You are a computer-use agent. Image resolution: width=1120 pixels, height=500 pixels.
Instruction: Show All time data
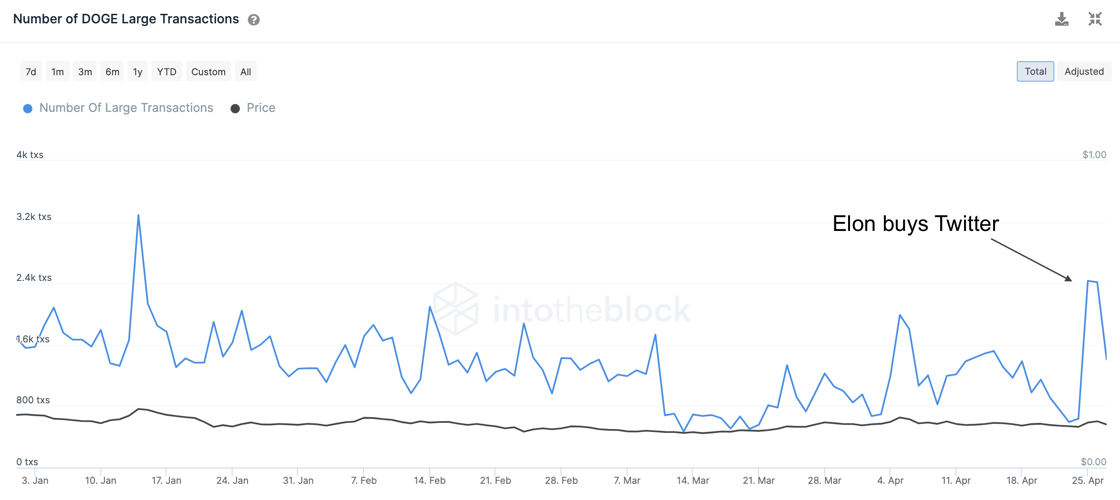tap(245, 72)
